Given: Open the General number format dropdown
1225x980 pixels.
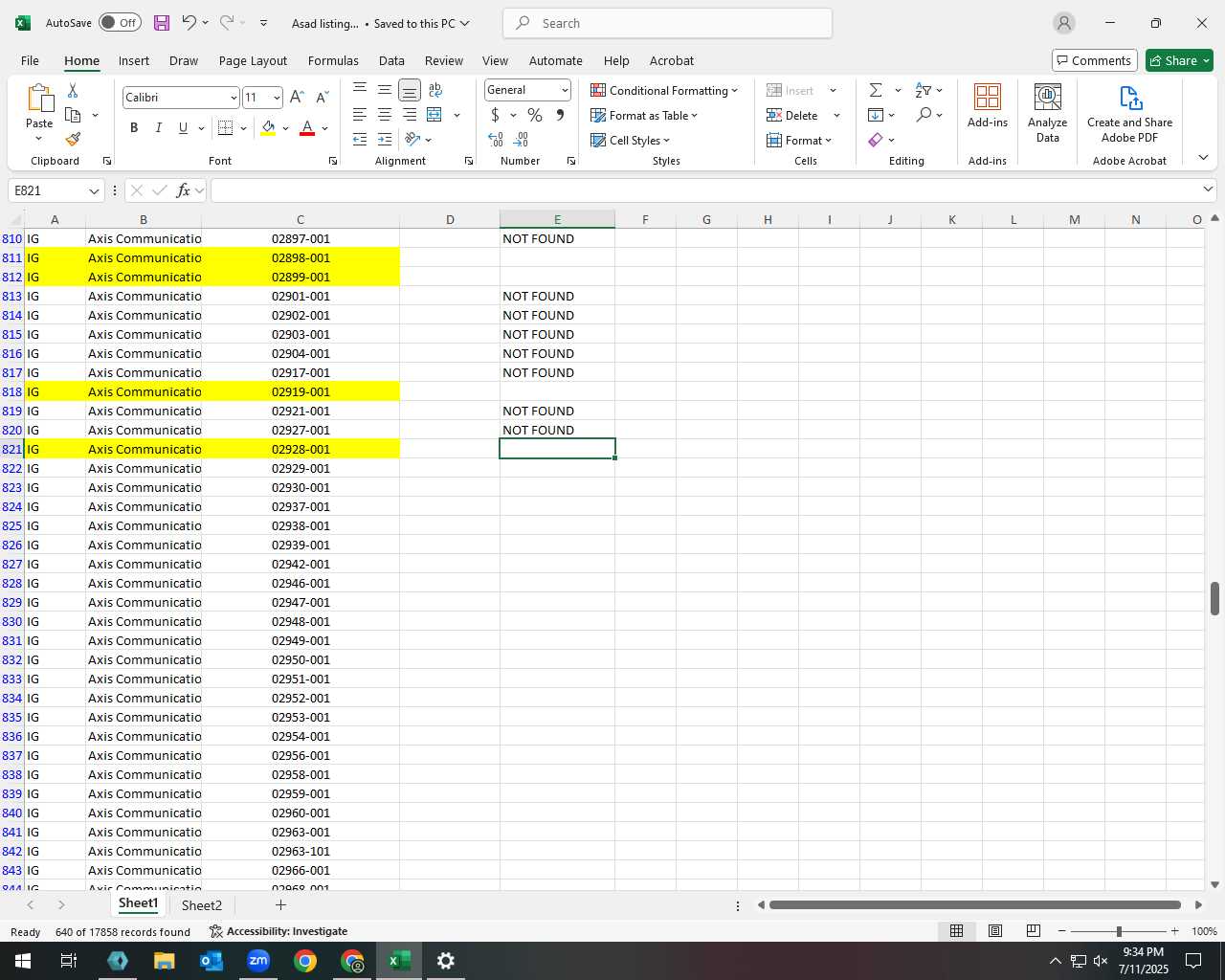Looking at the screenshot, I should [565, 90].
